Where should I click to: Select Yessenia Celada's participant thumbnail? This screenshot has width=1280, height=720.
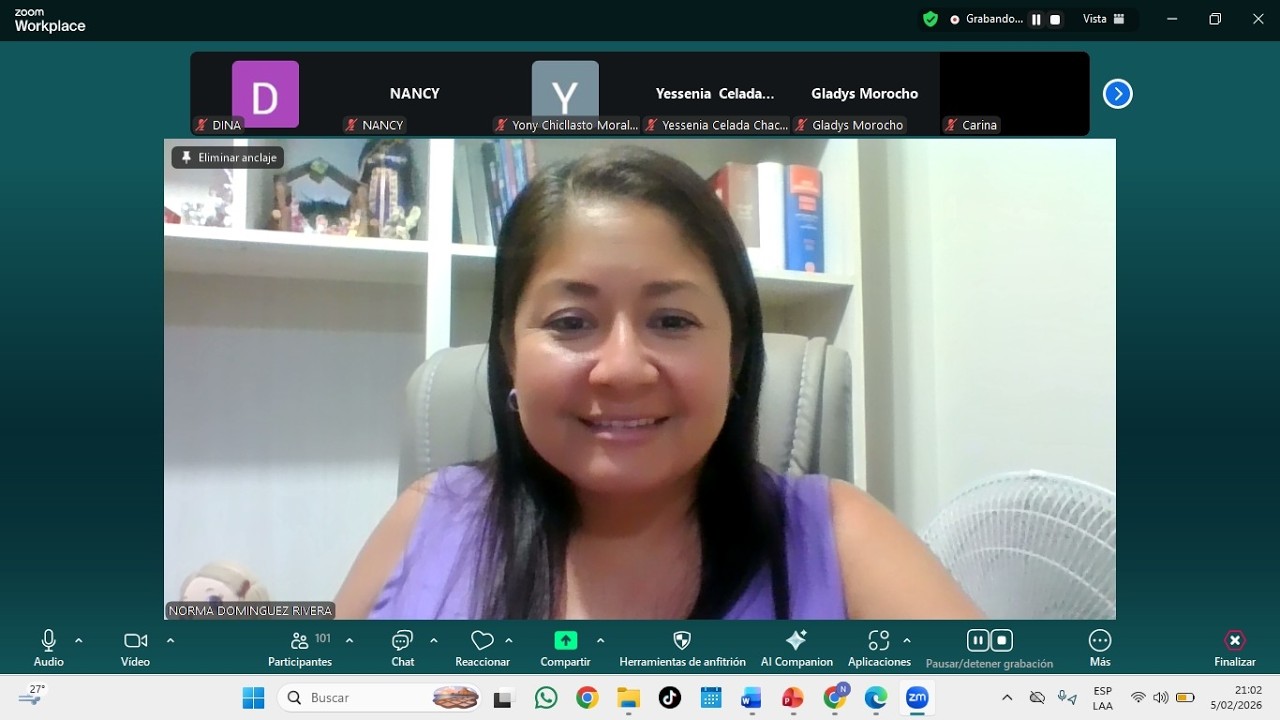click(x=715, y=94)
